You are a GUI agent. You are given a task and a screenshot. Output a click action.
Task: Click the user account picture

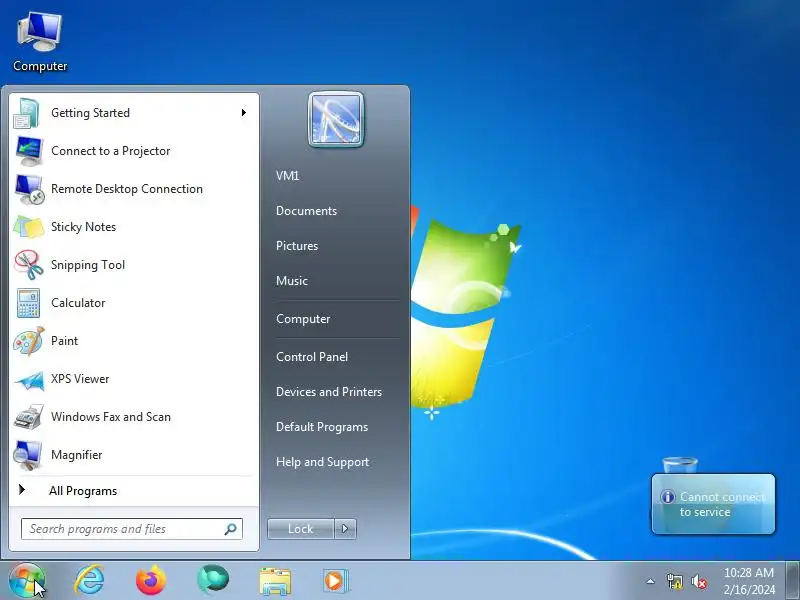pyautogui.click(x=336, y=119)
